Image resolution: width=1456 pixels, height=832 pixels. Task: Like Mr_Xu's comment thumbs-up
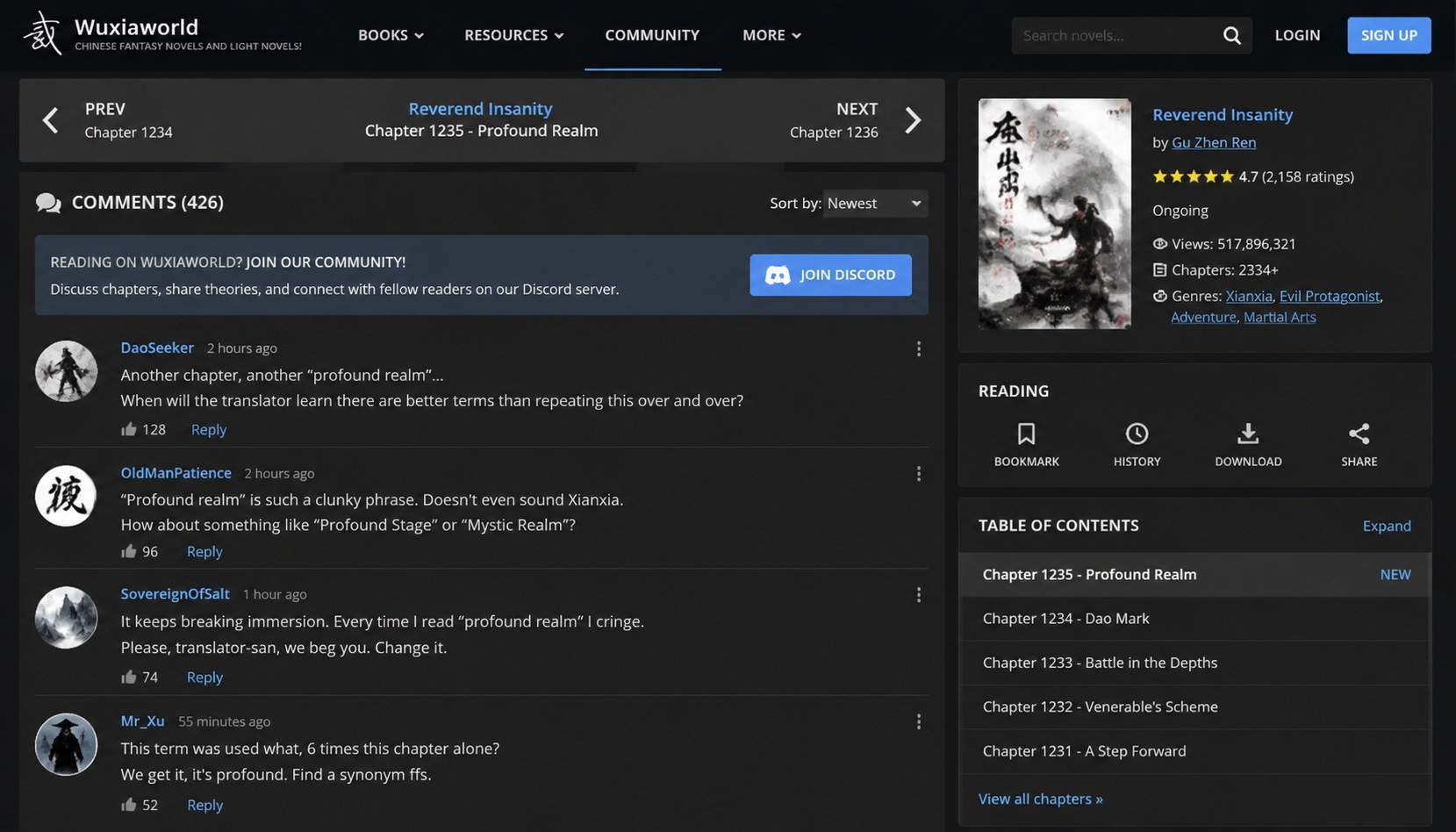pos(129,805)
